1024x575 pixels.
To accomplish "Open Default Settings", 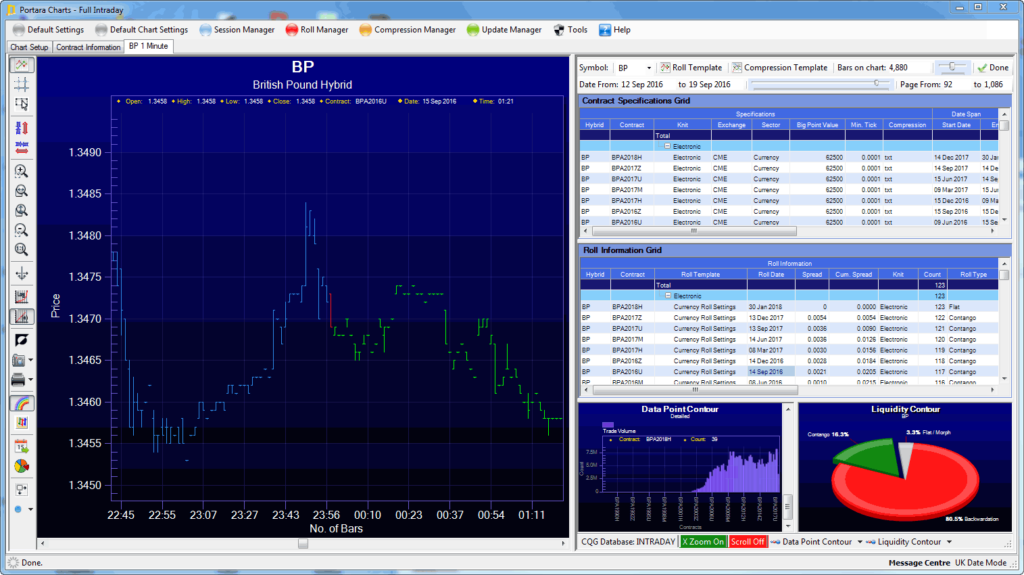I will 49,29.
